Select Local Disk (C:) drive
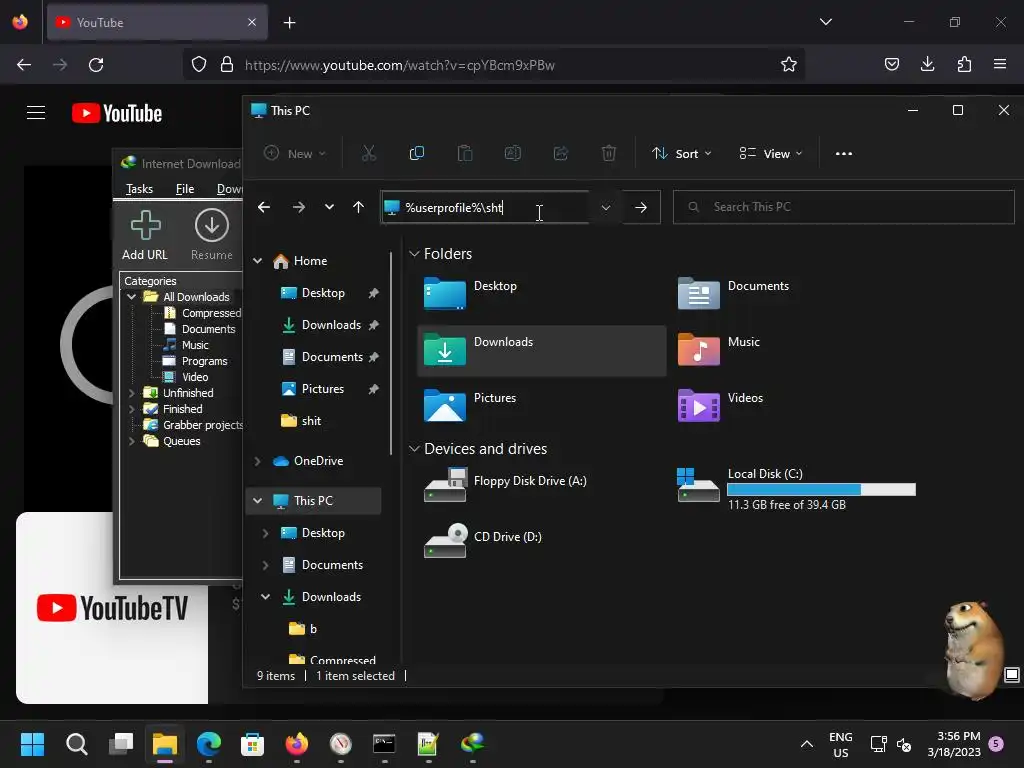Image resolution: width=1024 pixels, height=768 pixels. pos(797,488)
